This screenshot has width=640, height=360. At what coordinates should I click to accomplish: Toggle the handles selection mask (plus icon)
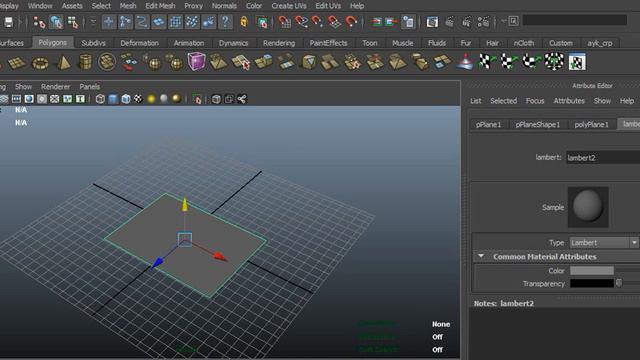109,22
